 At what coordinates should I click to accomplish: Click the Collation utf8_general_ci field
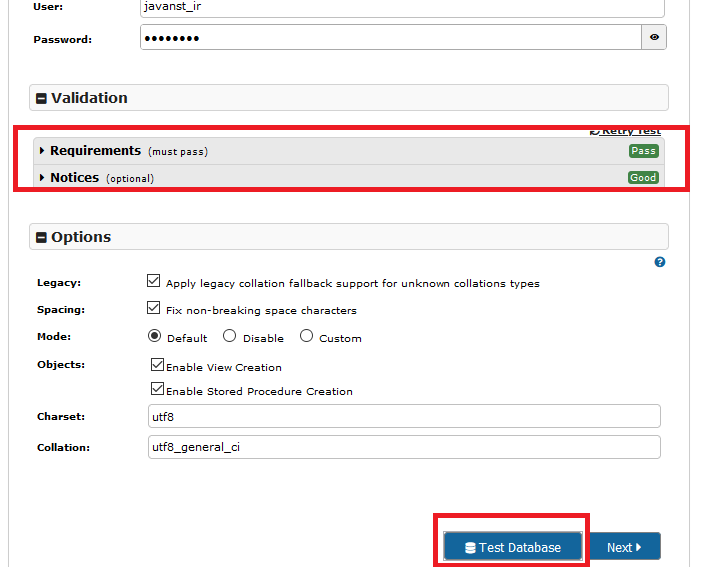pos(404,447)
